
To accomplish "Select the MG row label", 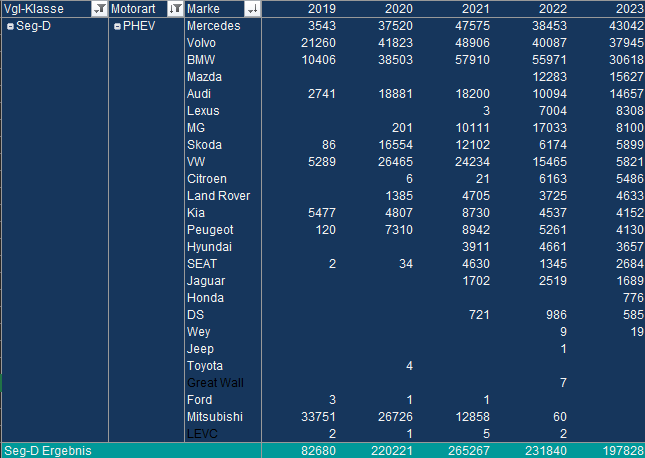I will tap(196, 128).
